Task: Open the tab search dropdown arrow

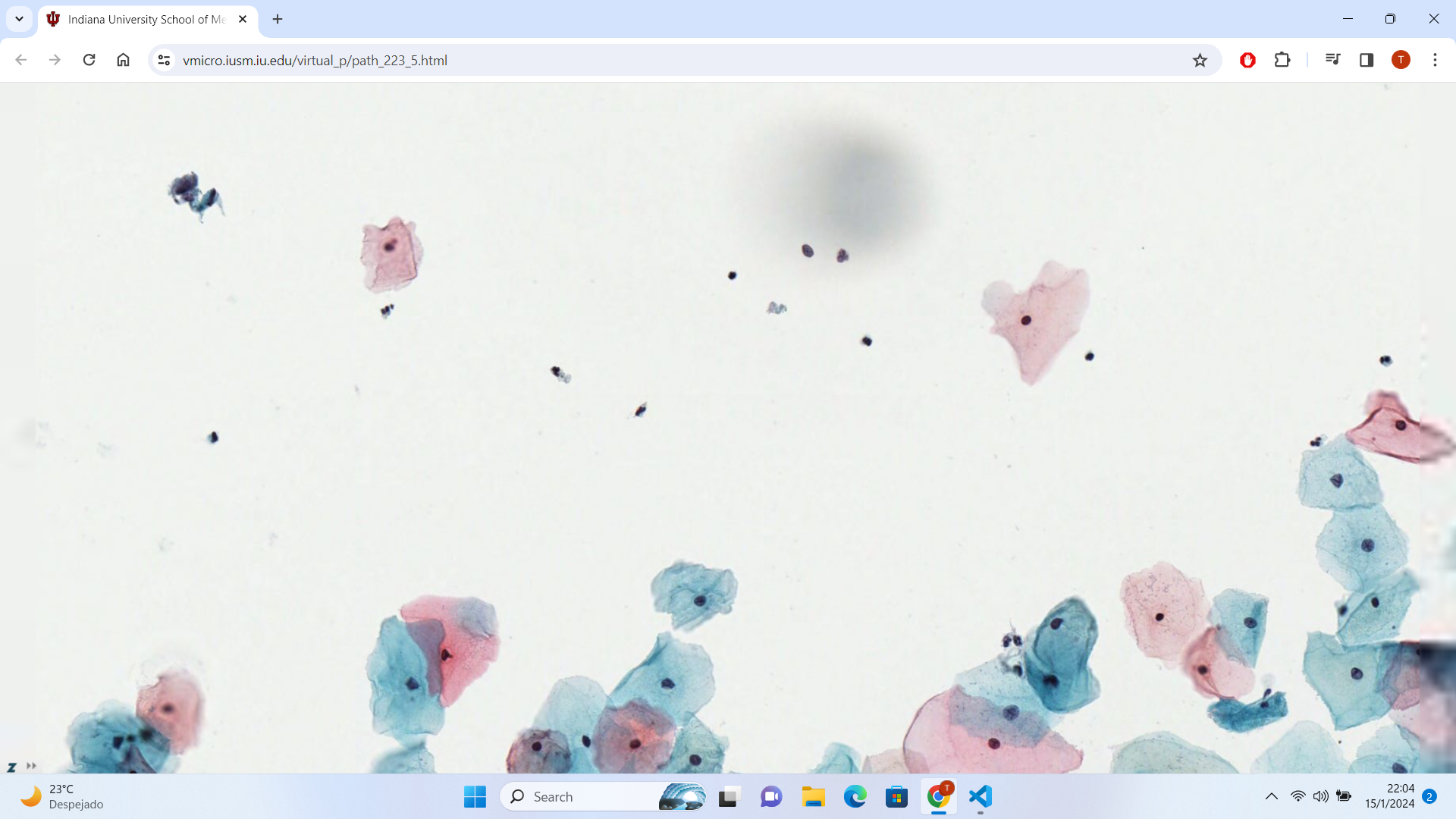Action: pos(19,19)
